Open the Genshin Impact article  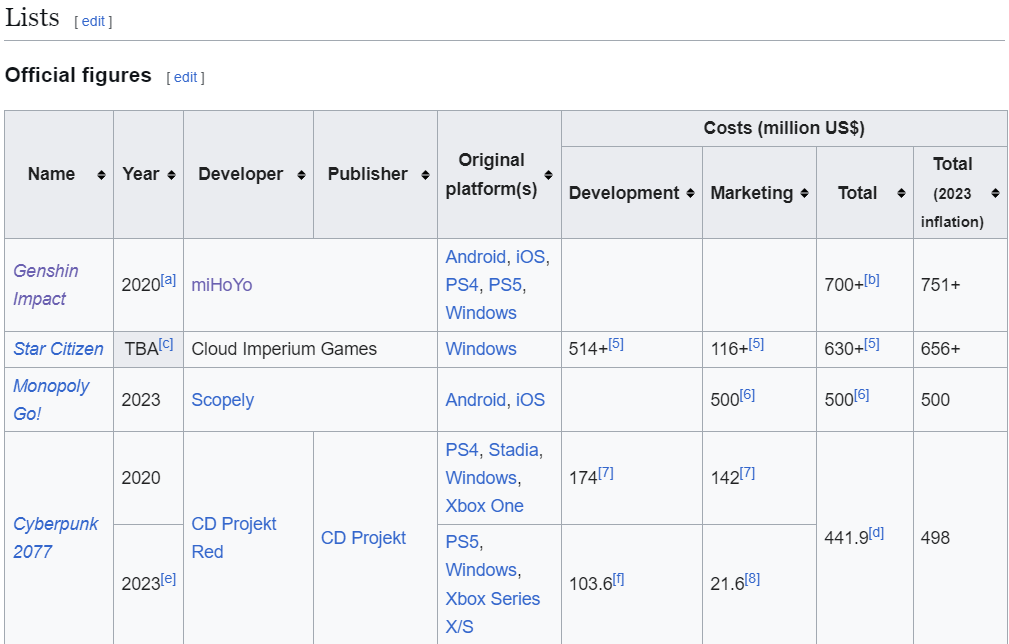46,284
